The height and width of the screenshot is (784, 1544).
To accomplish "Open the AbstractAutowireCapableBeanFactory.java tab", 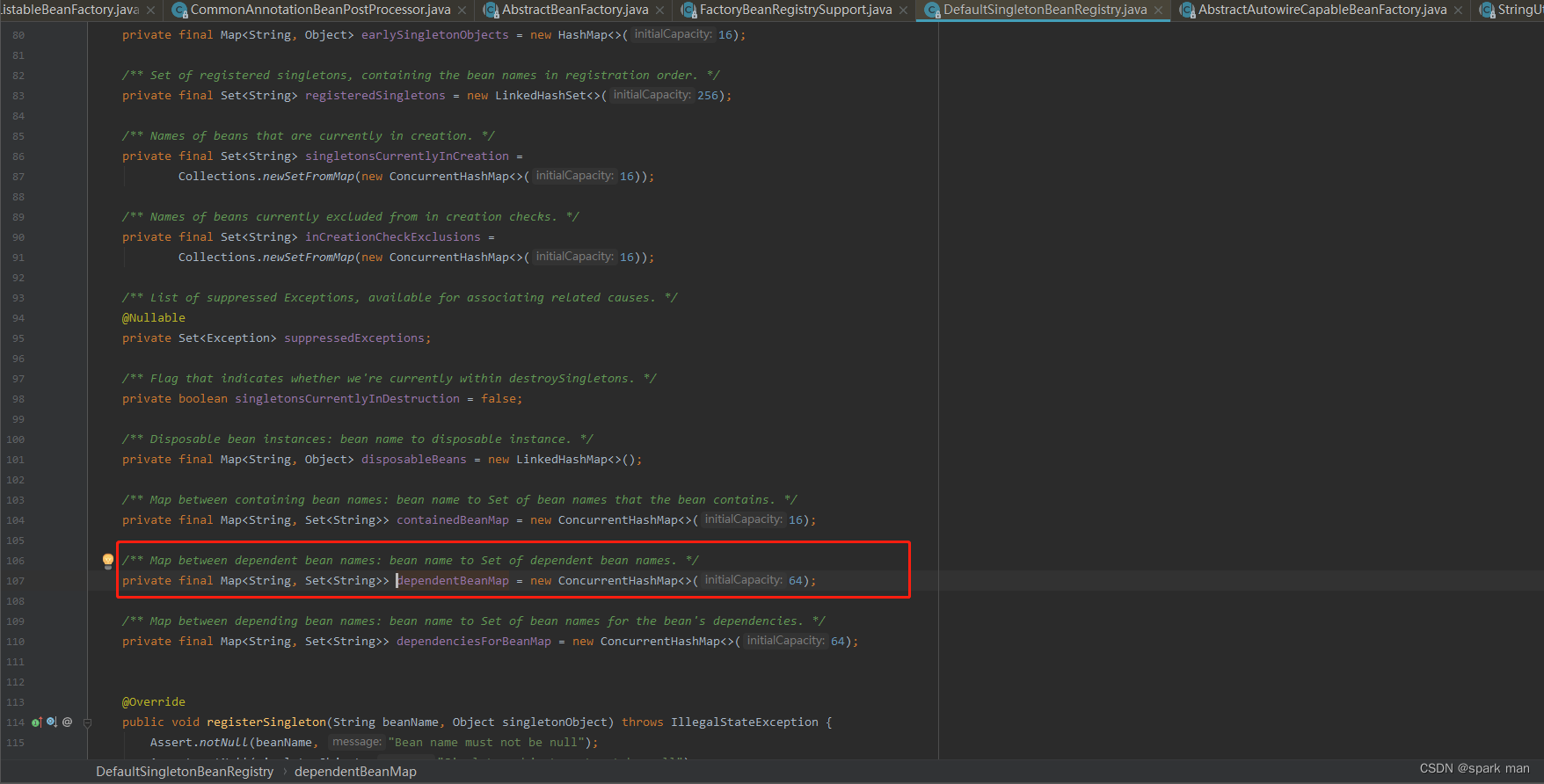I will [x=1322, y=10].
